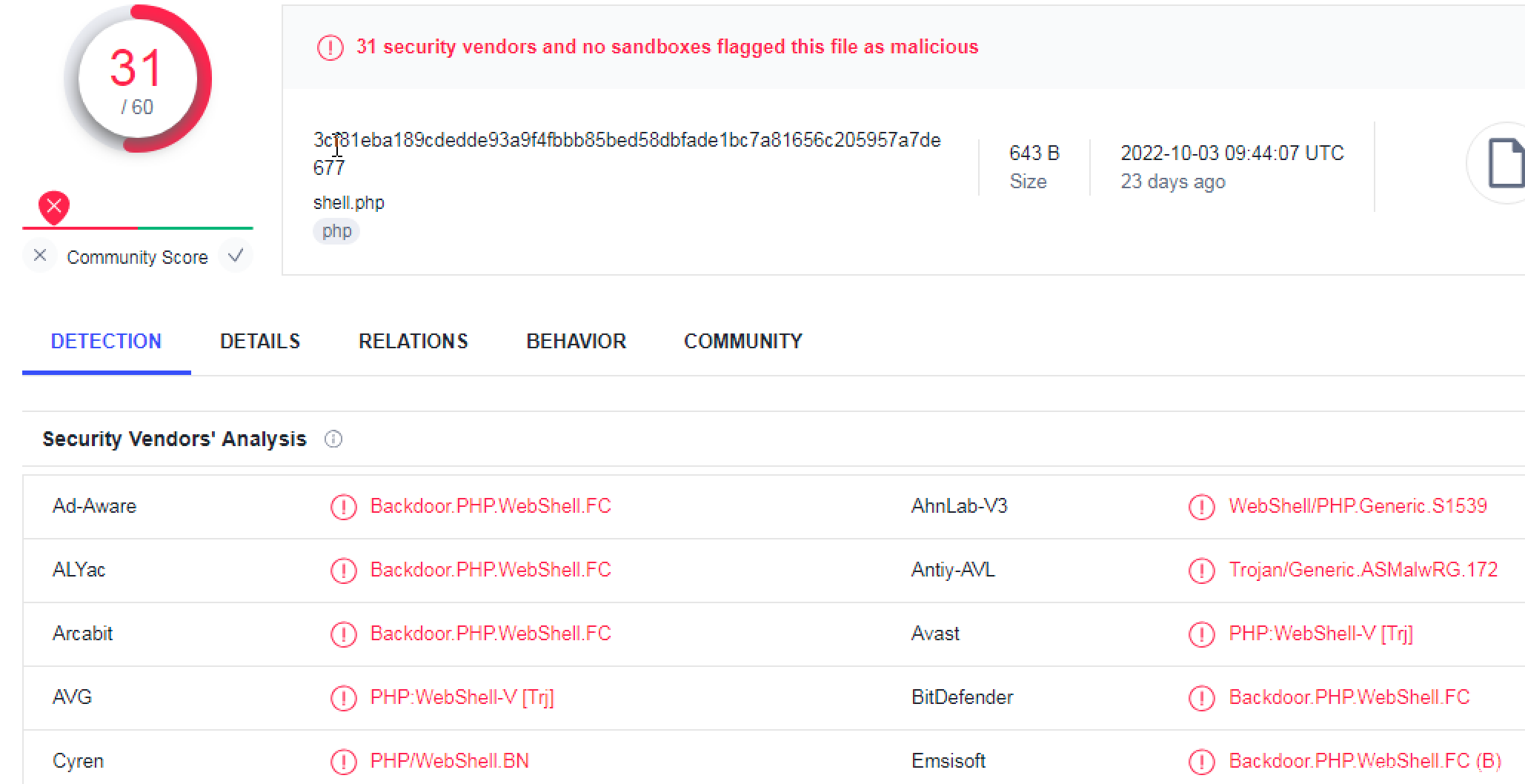Image resolution: width=1525 pixels, height=784 pixels.
Task: Click the alert icon in the Avast row
Action: click(1201, 634)
